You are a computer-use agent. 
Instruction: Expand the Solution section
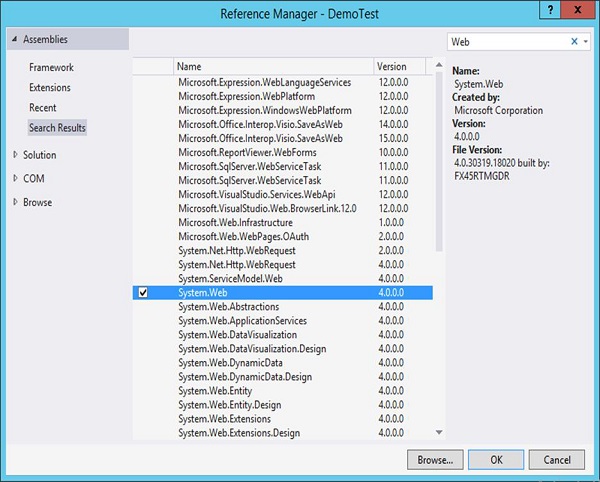tap(14, 155)
